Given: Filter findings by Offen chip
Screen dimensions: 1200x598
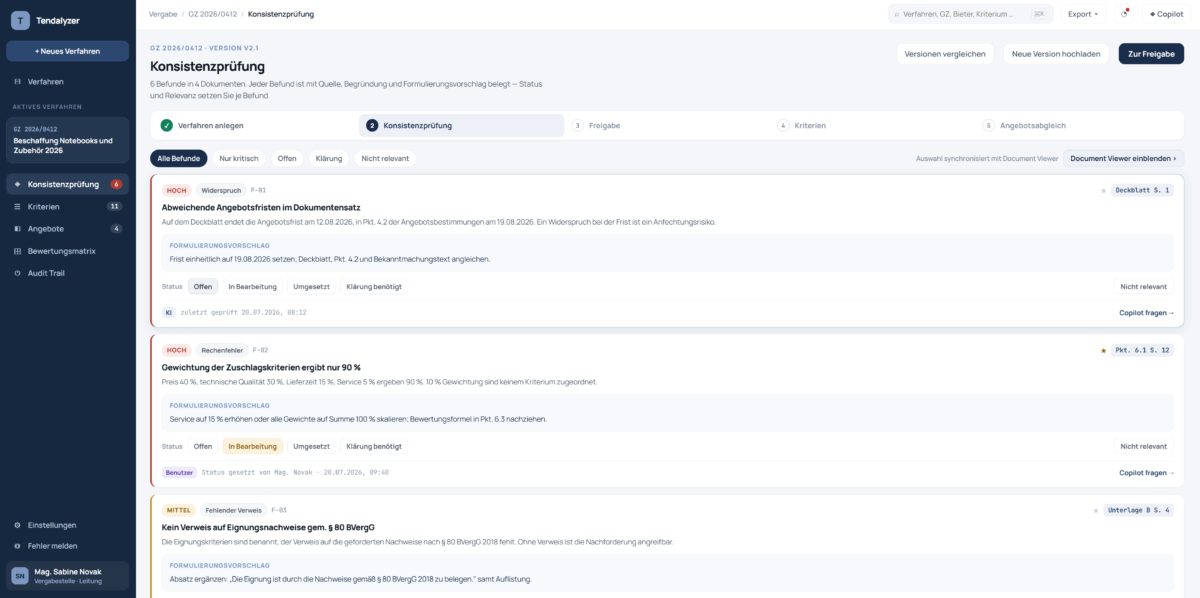Looking at the screenshot, I should pos(288,158).
